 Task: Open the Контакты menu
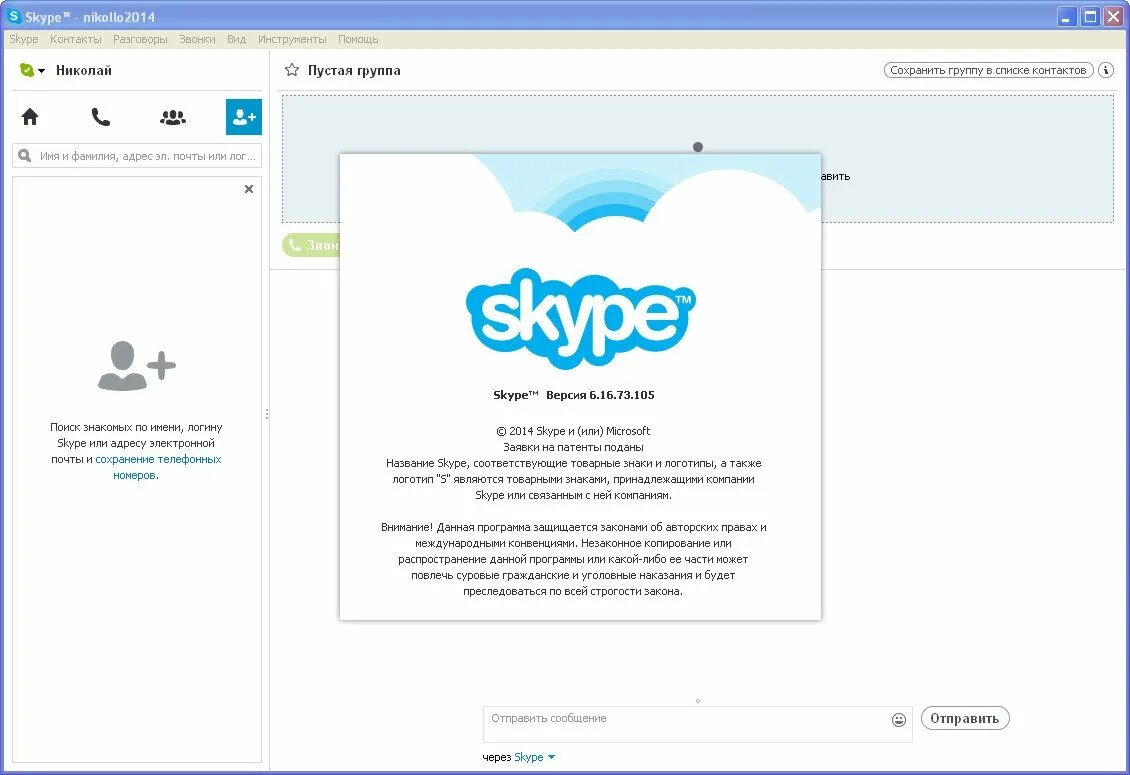[x=76, y=39]
